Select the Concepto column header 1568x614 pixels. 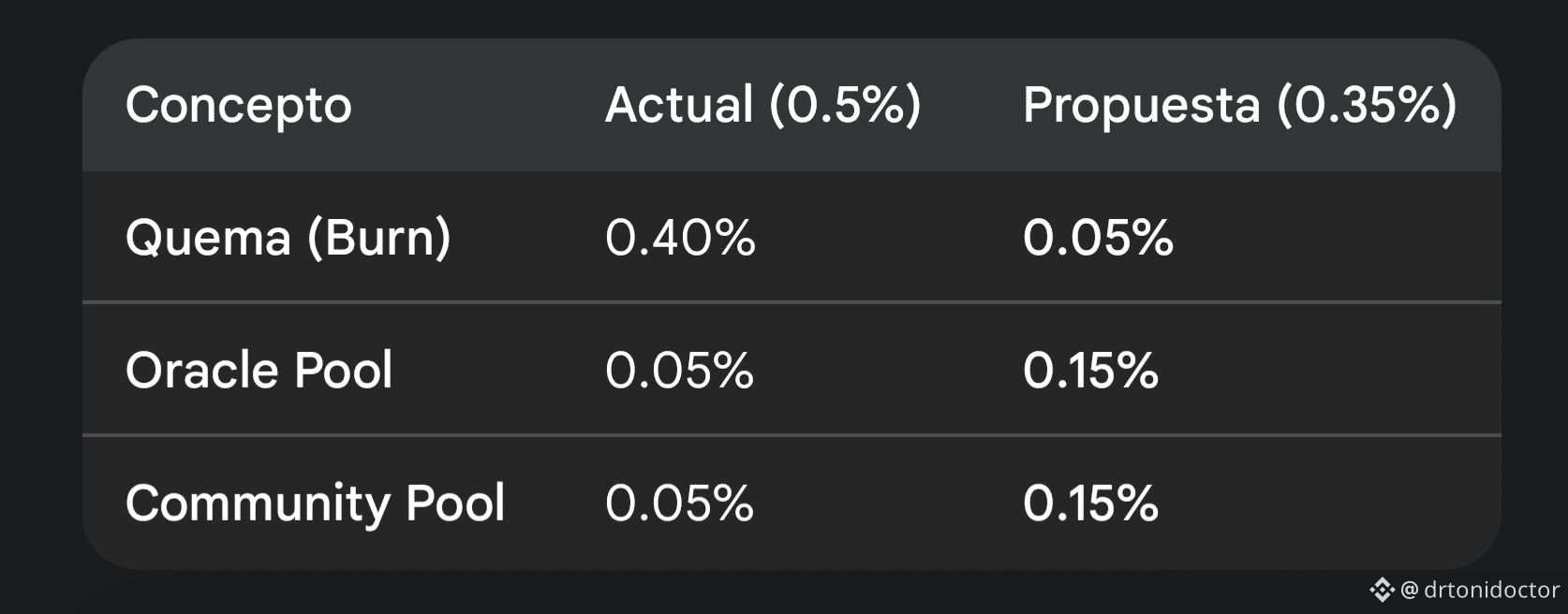239,105
